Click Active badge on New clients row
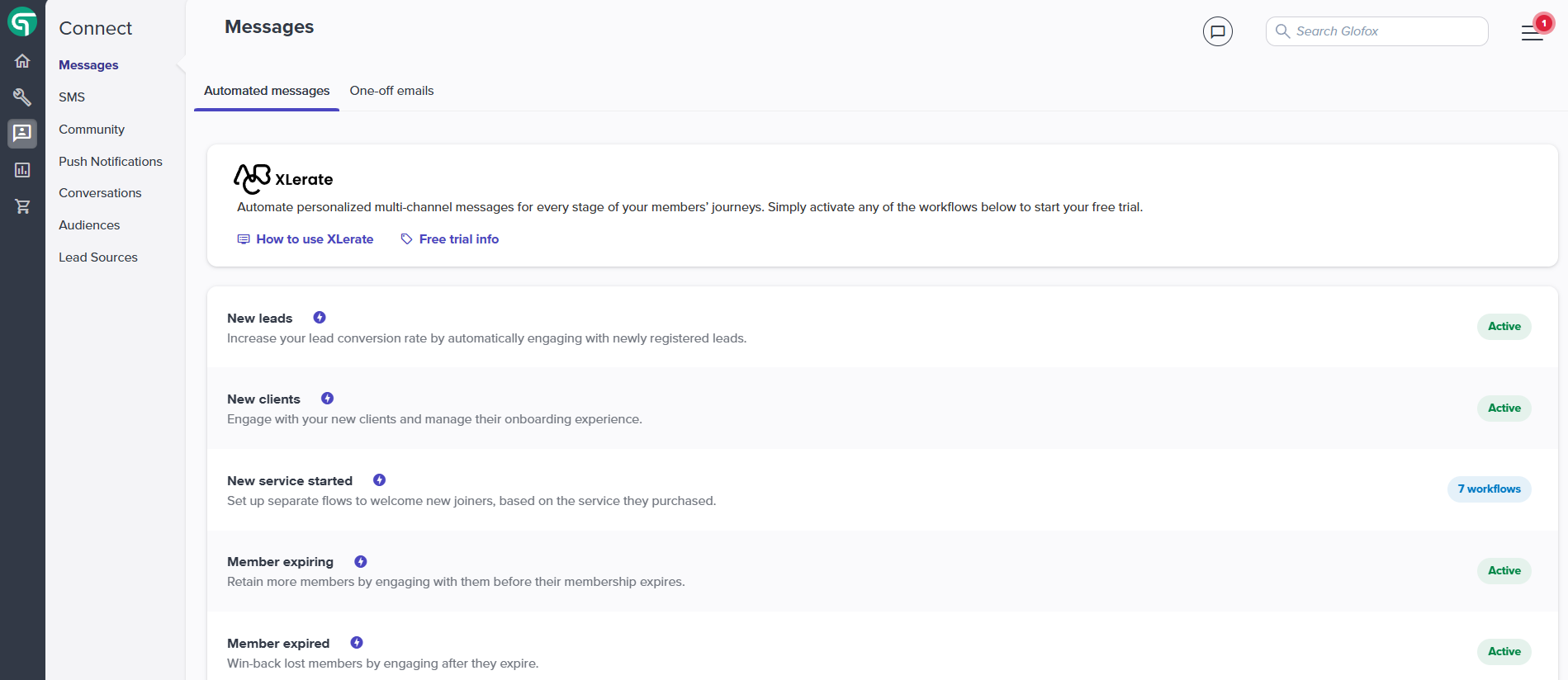The image size is (1568, 680). [x=1504, y=408]
